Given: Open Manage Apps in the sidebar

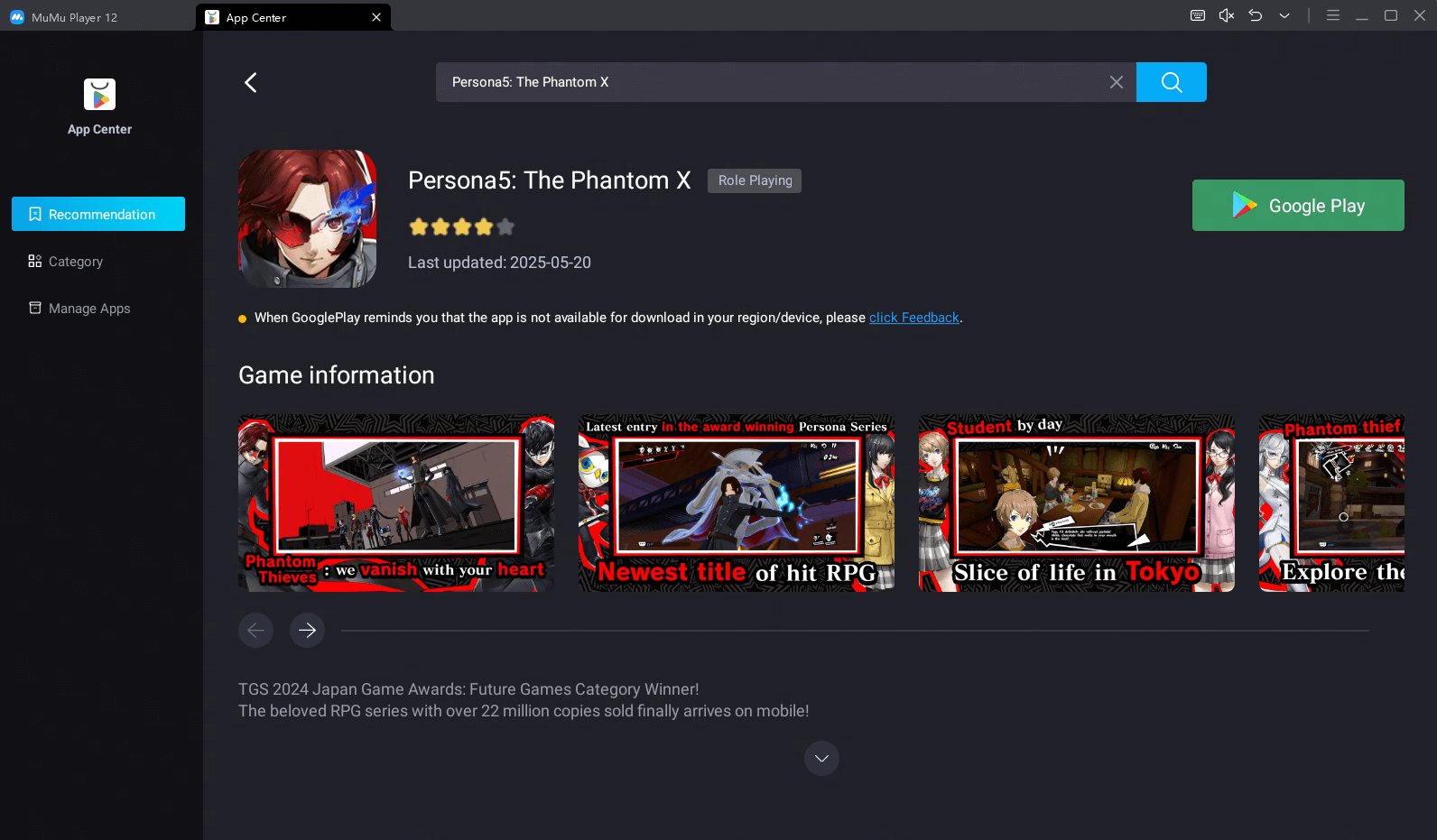Looking at the screenshot, I should click(98, 309).
